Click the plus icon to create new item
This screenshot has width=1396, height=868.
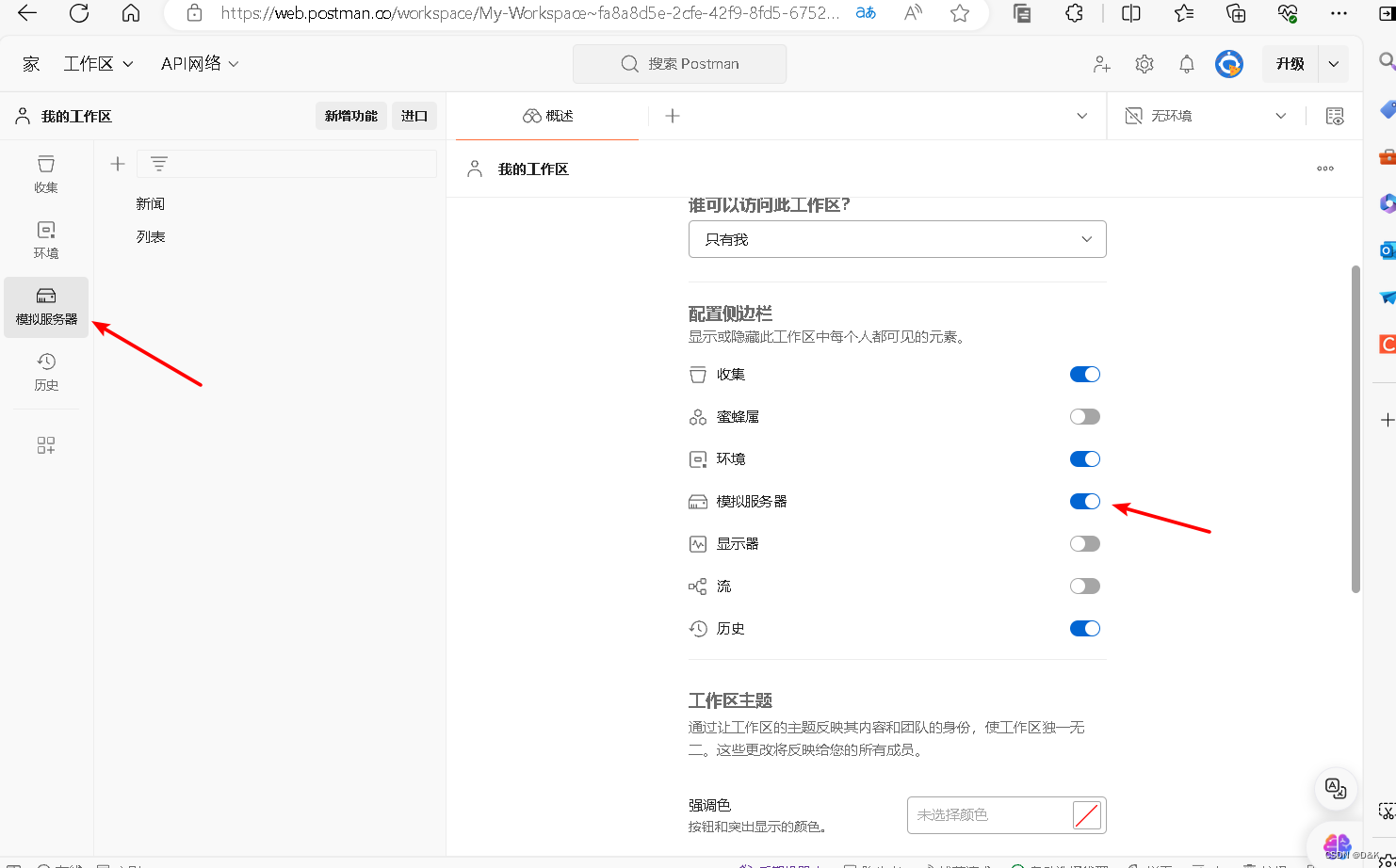coord(118,164)
